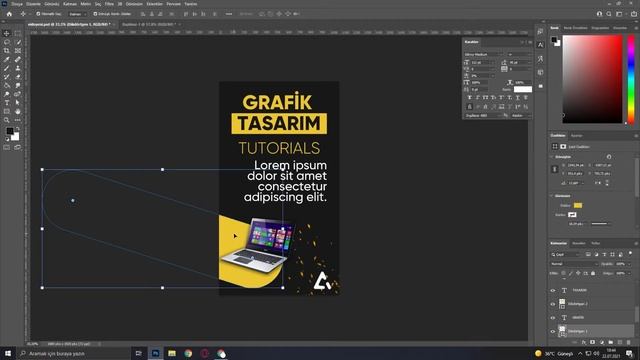Lock position icon in Layers panel
This screenshot has height=360, width=640.
[x=578, y=273]
